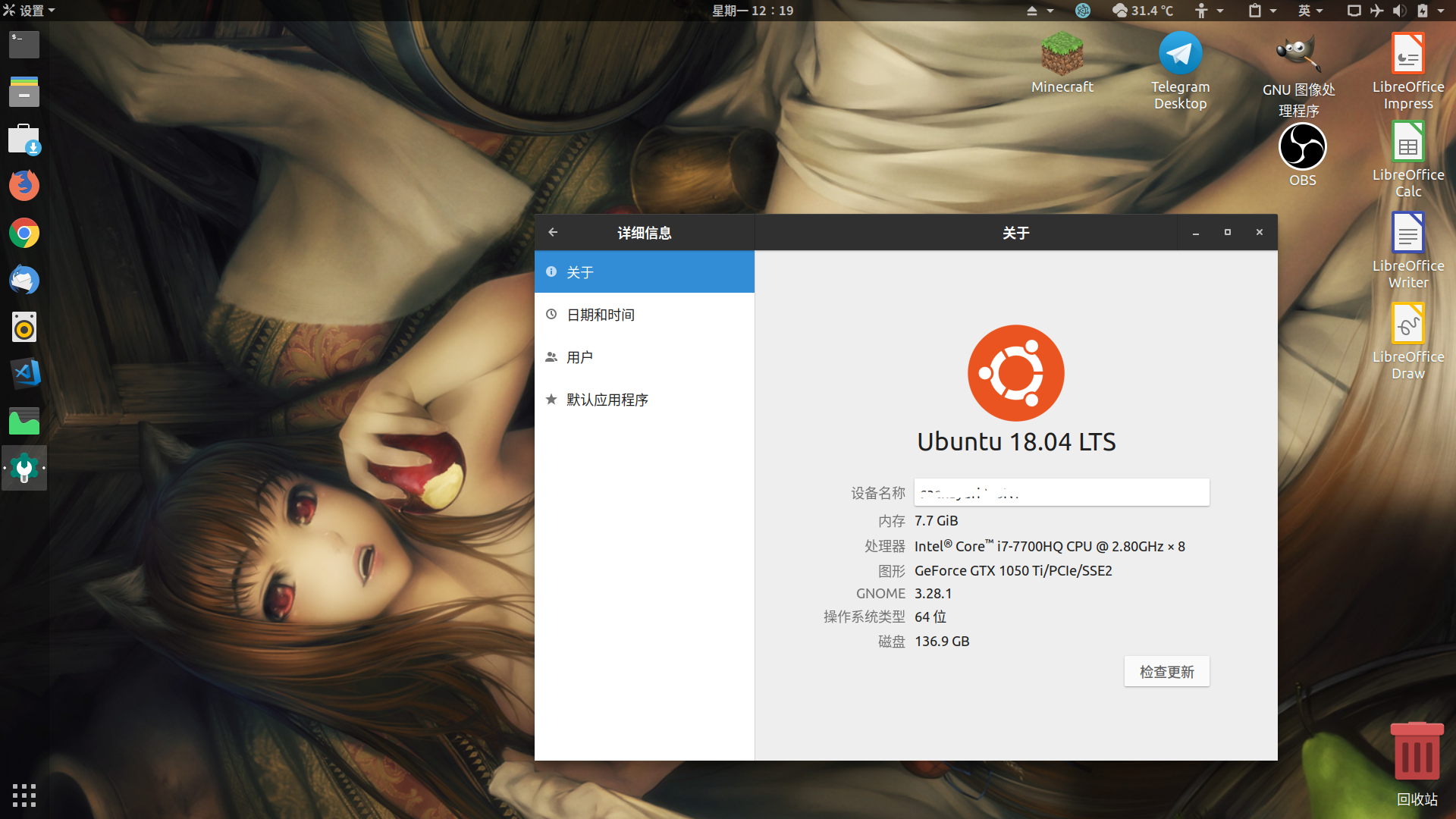The height and width of the screenshot is (819, 1456).
Task: Open the green System Monitor dock icon
Action: 24,421
